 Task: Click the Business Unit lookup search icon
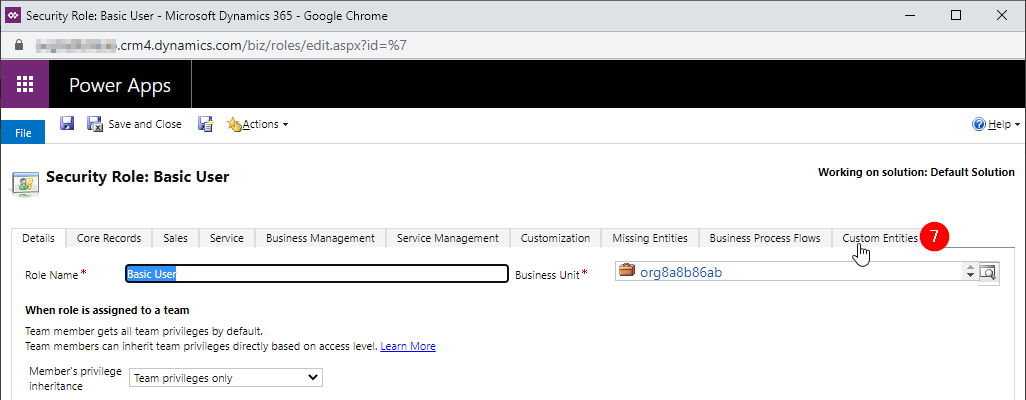pos(988,272)
